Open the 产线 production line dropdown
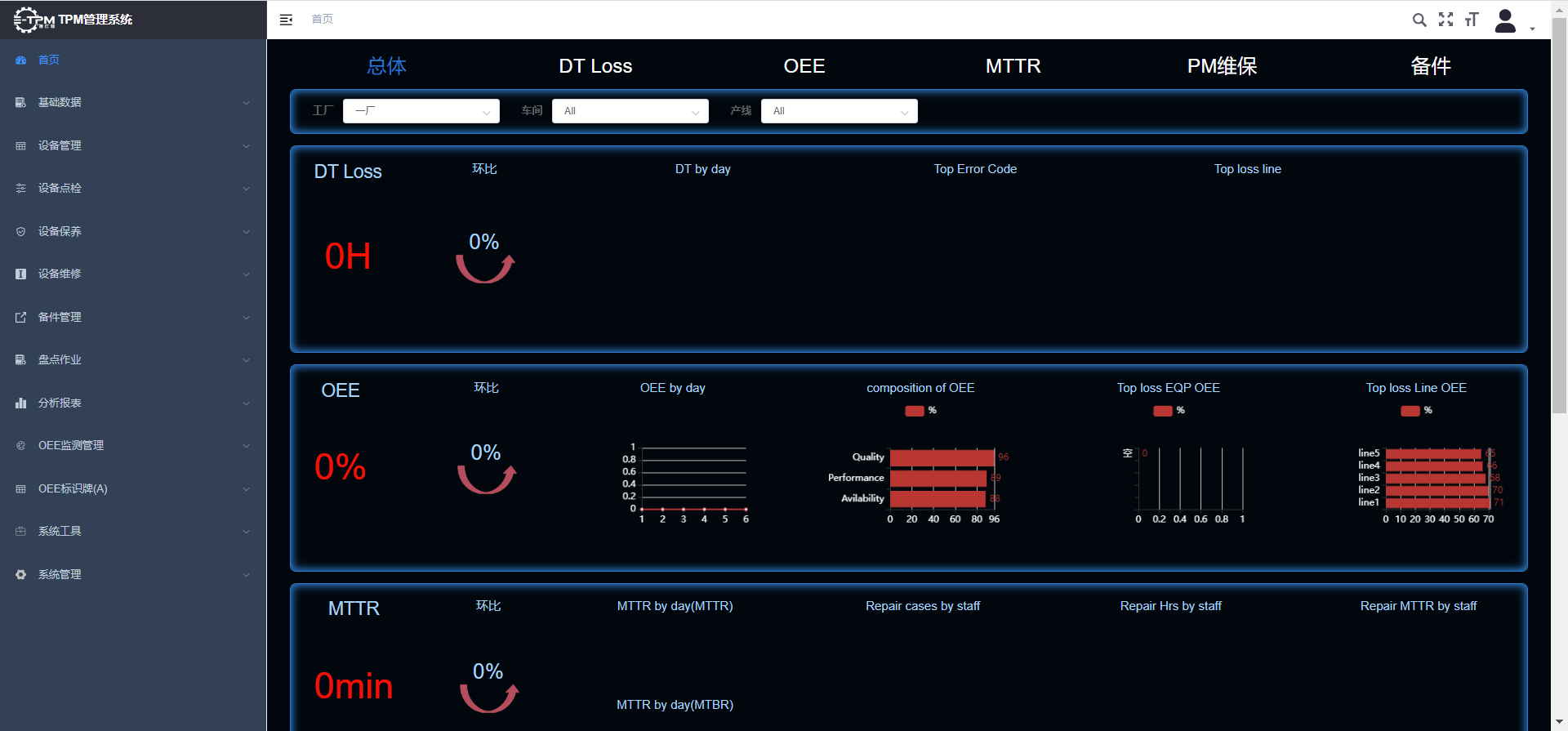Image resolution: width=1568 pixels, height=731 pixels. [840, 111]
